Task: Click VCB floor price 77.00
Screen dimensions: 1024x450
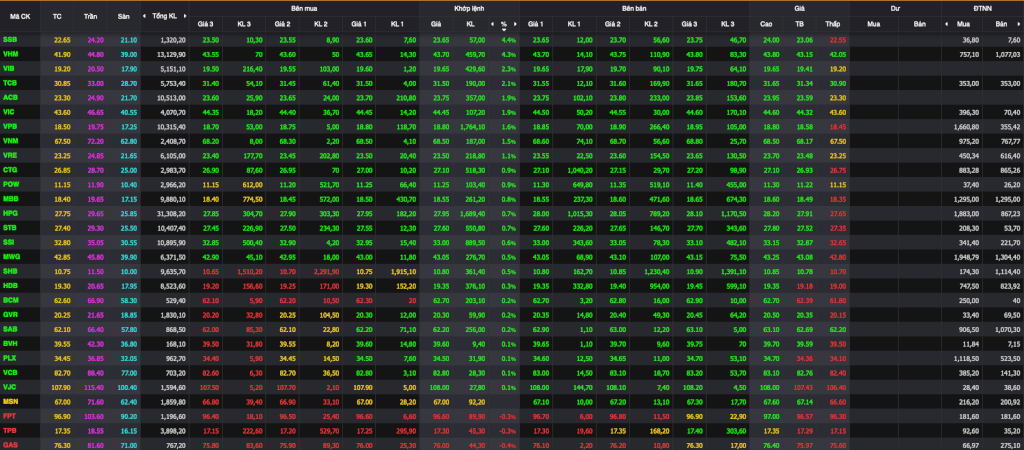Action: point(128,372)
